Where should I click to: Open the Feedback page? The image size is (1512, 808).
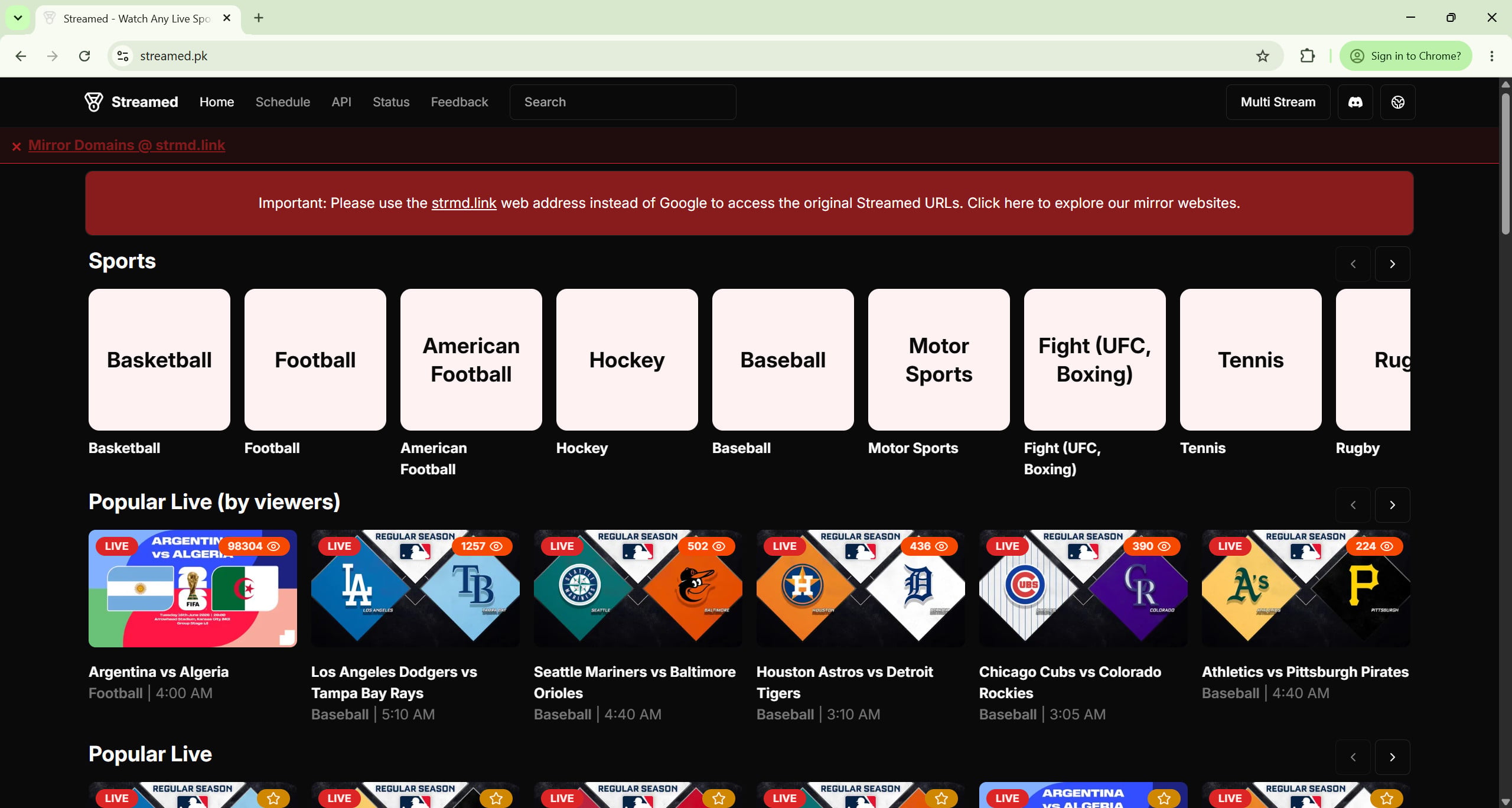tap(460, 102)
